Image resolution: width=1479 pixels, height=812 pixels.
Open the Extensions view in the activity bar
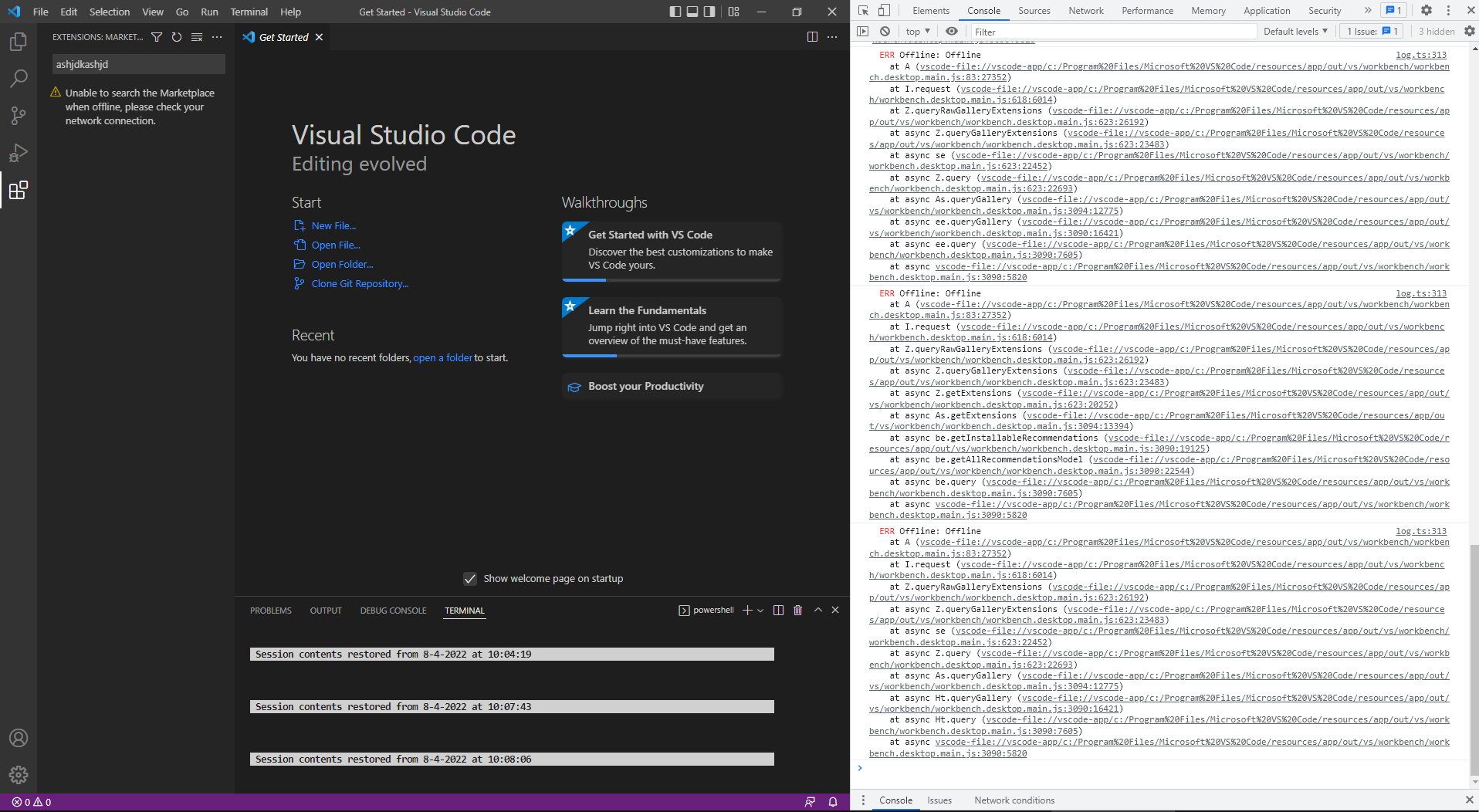(18, 190)
